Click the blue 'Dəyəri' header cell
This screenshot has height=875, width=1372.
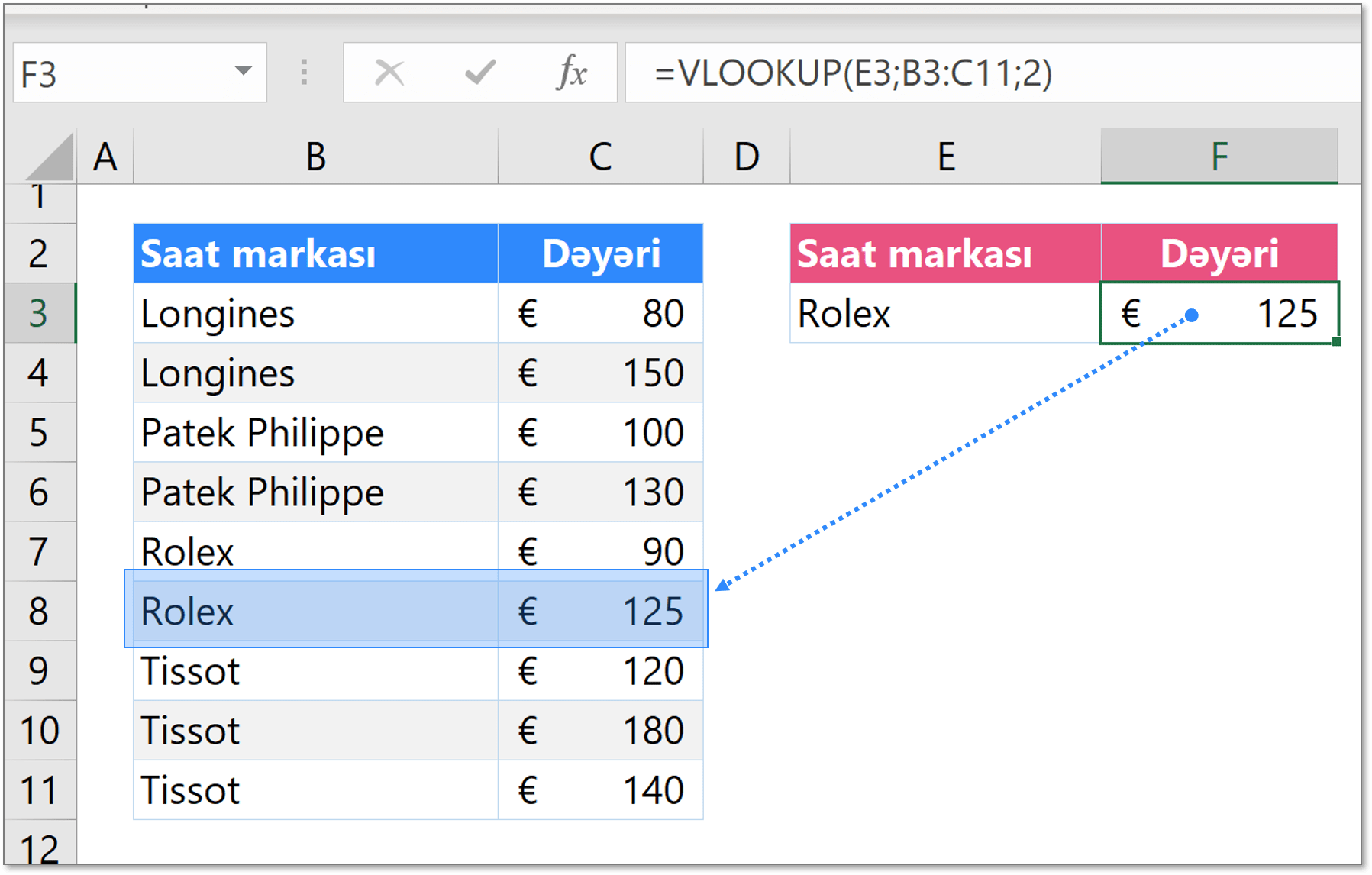(x=600, y=253)
